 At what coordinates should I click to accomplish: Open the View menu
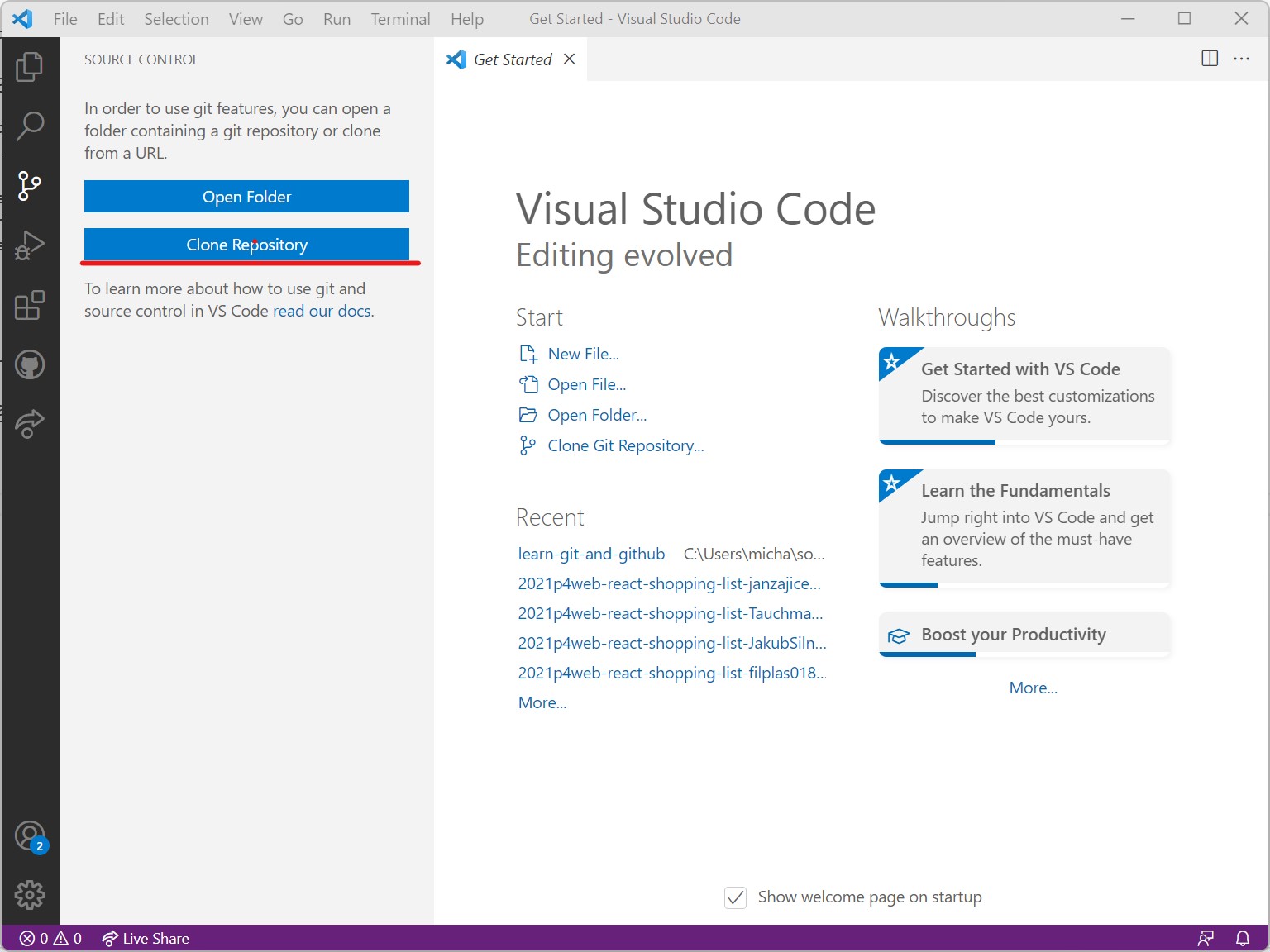[x=246, y=19]
